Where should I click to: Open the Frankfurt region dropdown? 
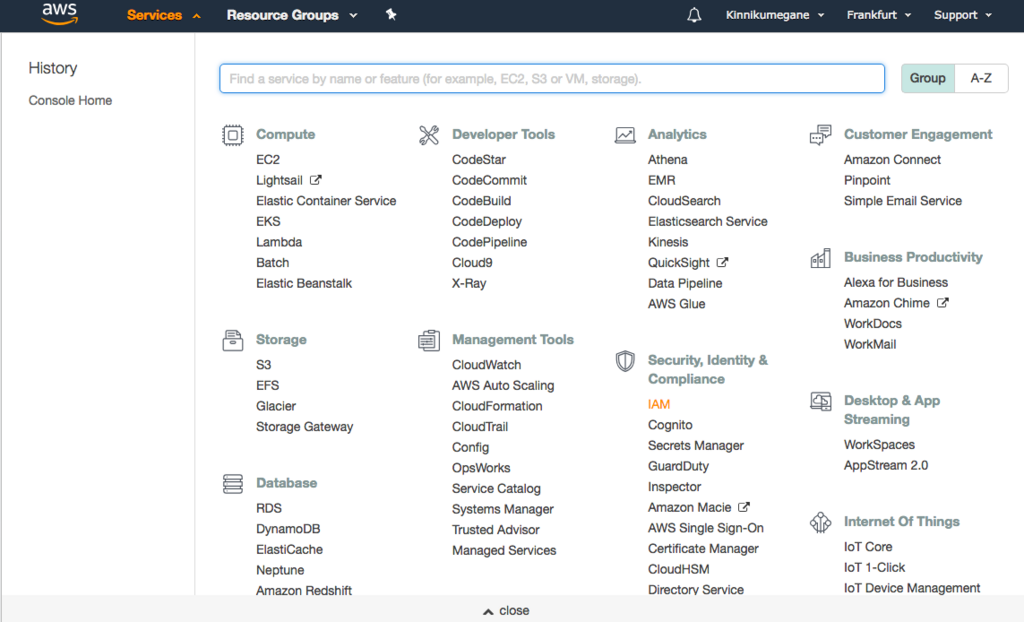pyautogui.click(x=878, y=15)
